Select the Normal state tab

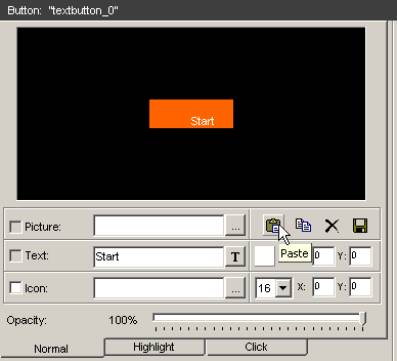(x=51, y=349)
